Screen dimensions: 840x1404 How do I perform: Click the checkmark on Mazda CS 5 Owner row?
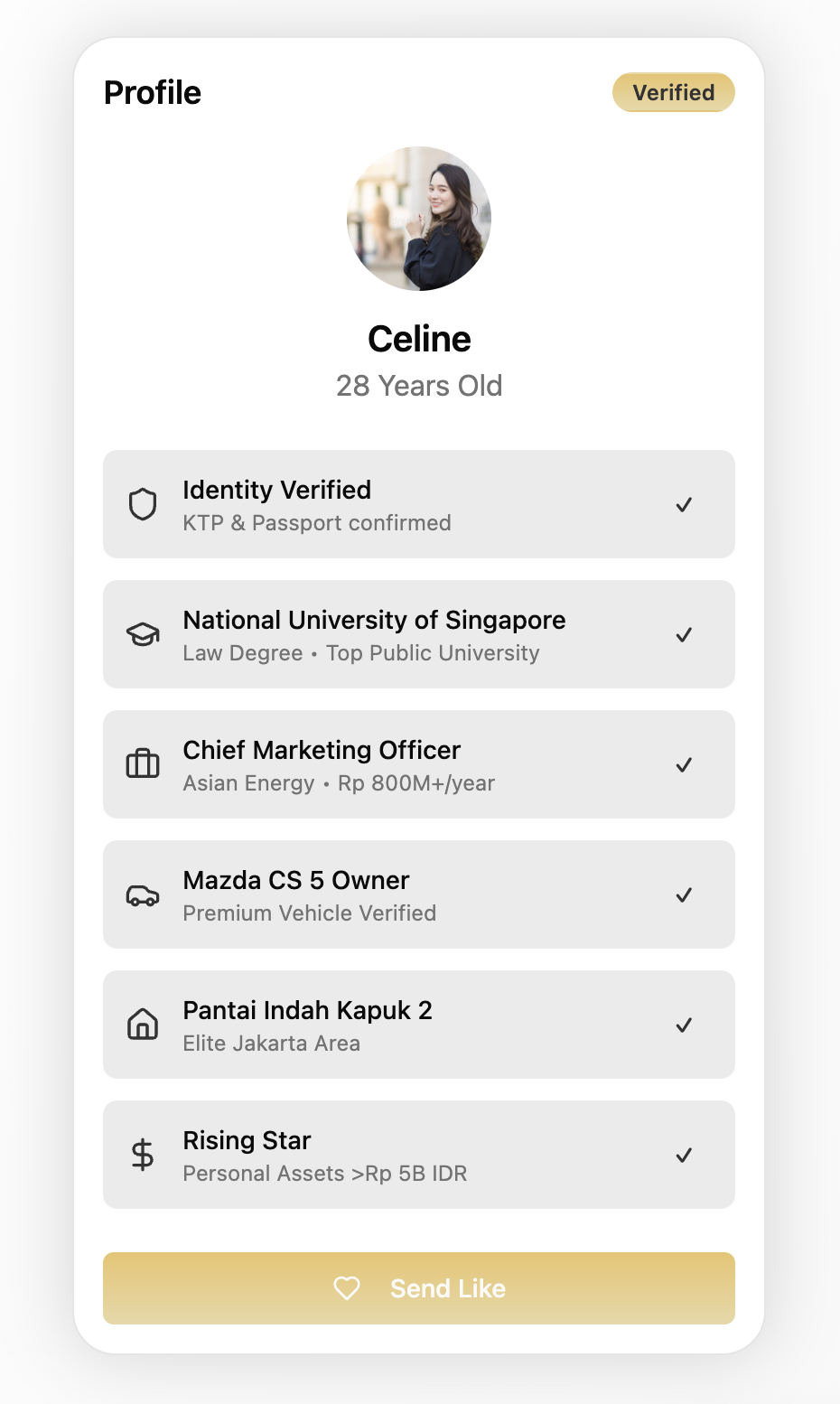tap(684, 895)
